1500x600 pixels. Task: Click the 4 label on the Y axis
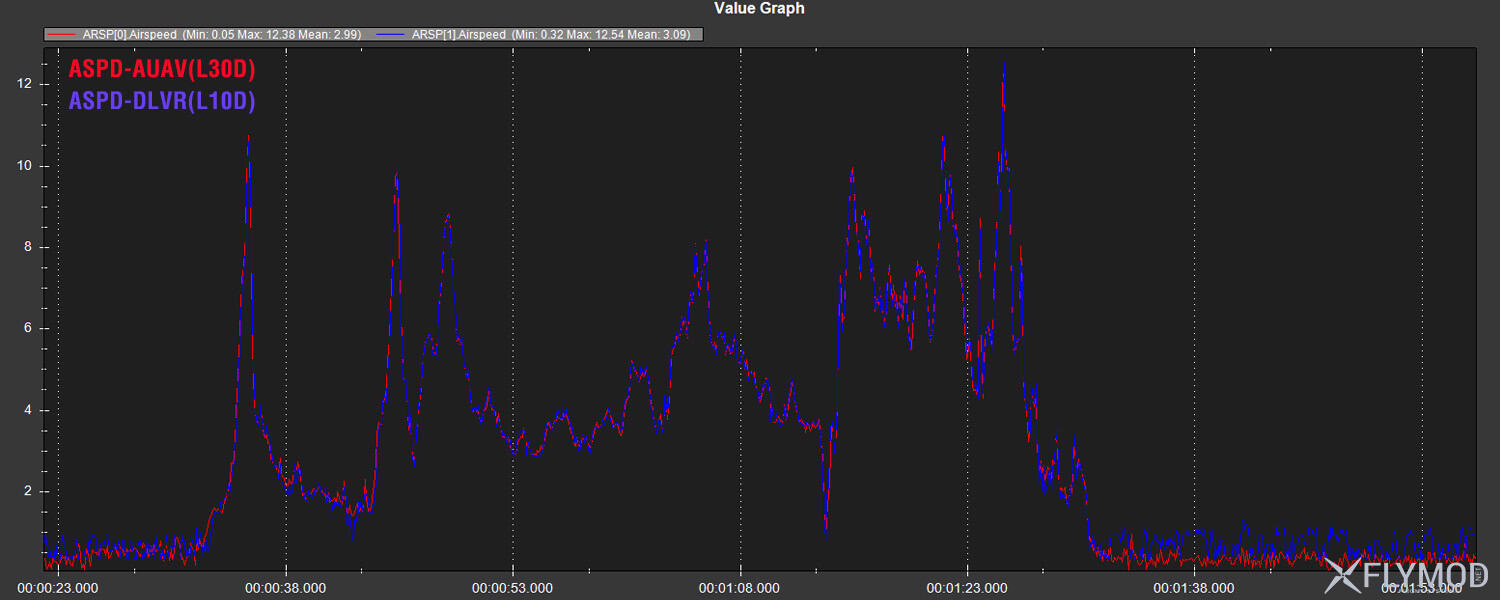coord(28,410)
